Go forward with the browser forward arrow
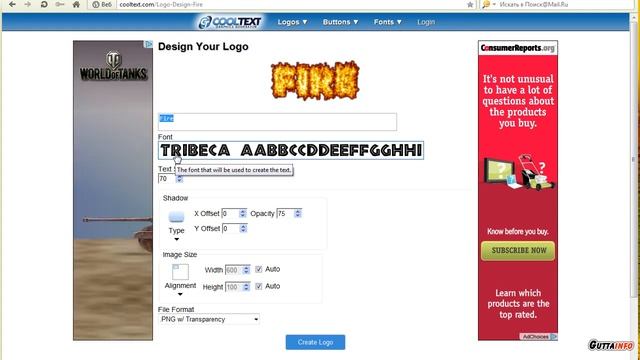640x360 pixels. 28,4
